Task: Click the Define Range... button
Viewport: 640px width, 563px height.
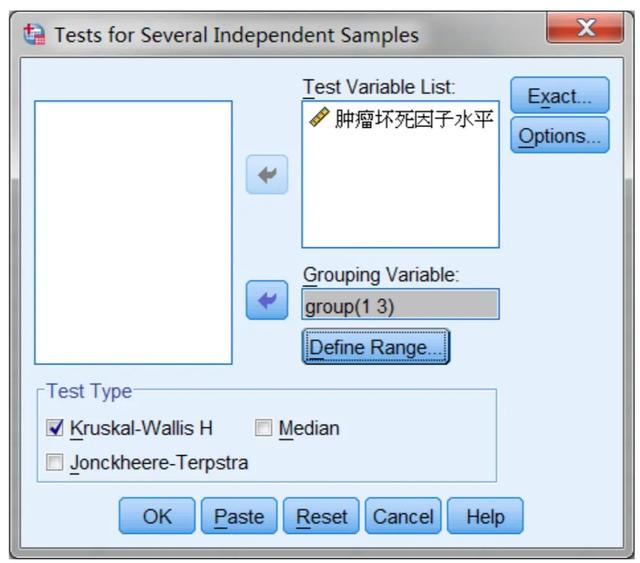Action: tap(376, 347)
